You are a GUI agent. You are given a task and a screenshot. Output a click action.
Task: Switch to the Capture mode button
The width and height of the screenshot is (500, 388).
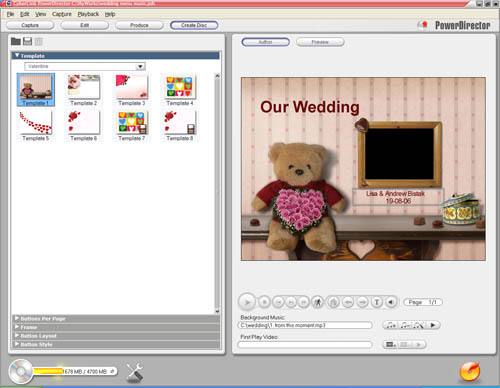point(30,25)
